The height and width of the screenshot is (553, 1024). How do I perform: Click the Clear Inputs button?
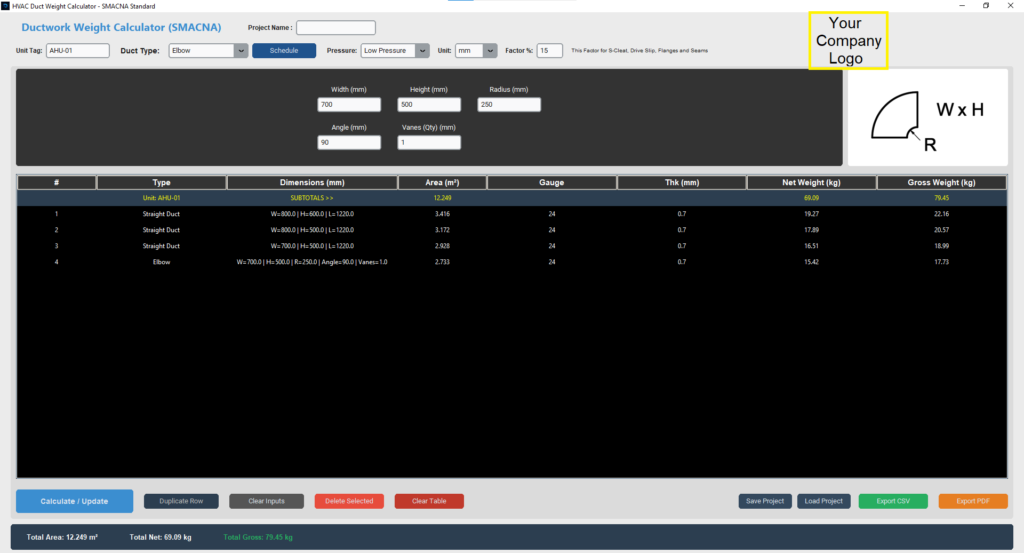click(x=266, y=501)
